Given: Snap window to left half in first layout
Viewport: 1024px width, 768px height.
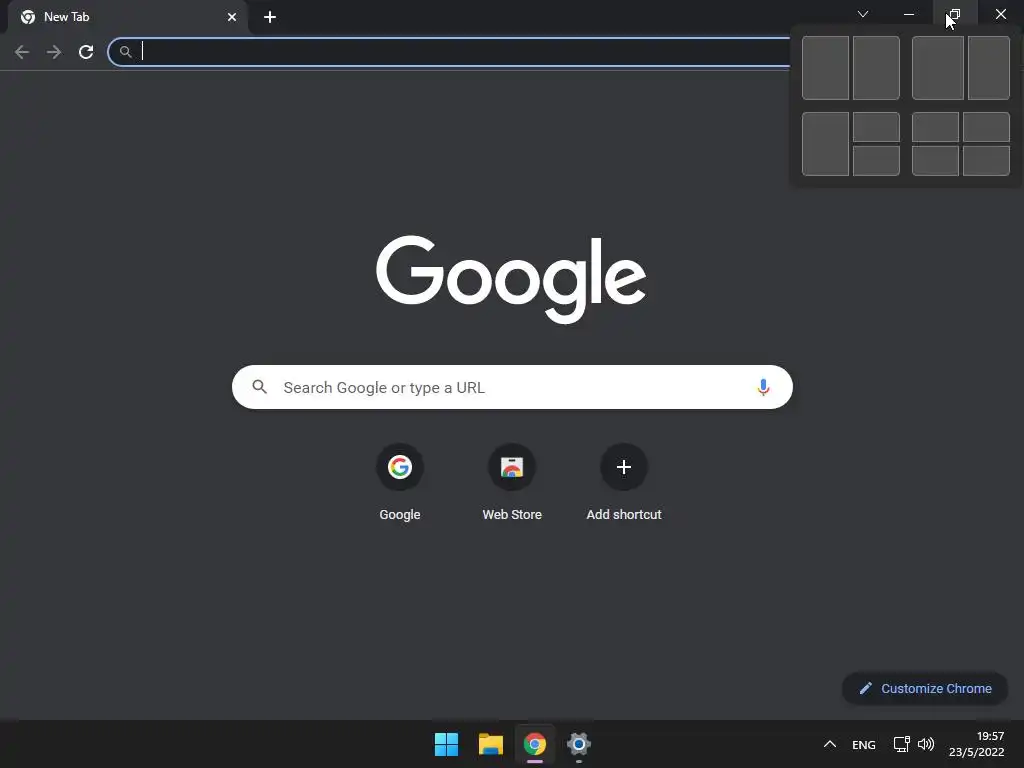Looking at the screenshot, I should point(825,68).
